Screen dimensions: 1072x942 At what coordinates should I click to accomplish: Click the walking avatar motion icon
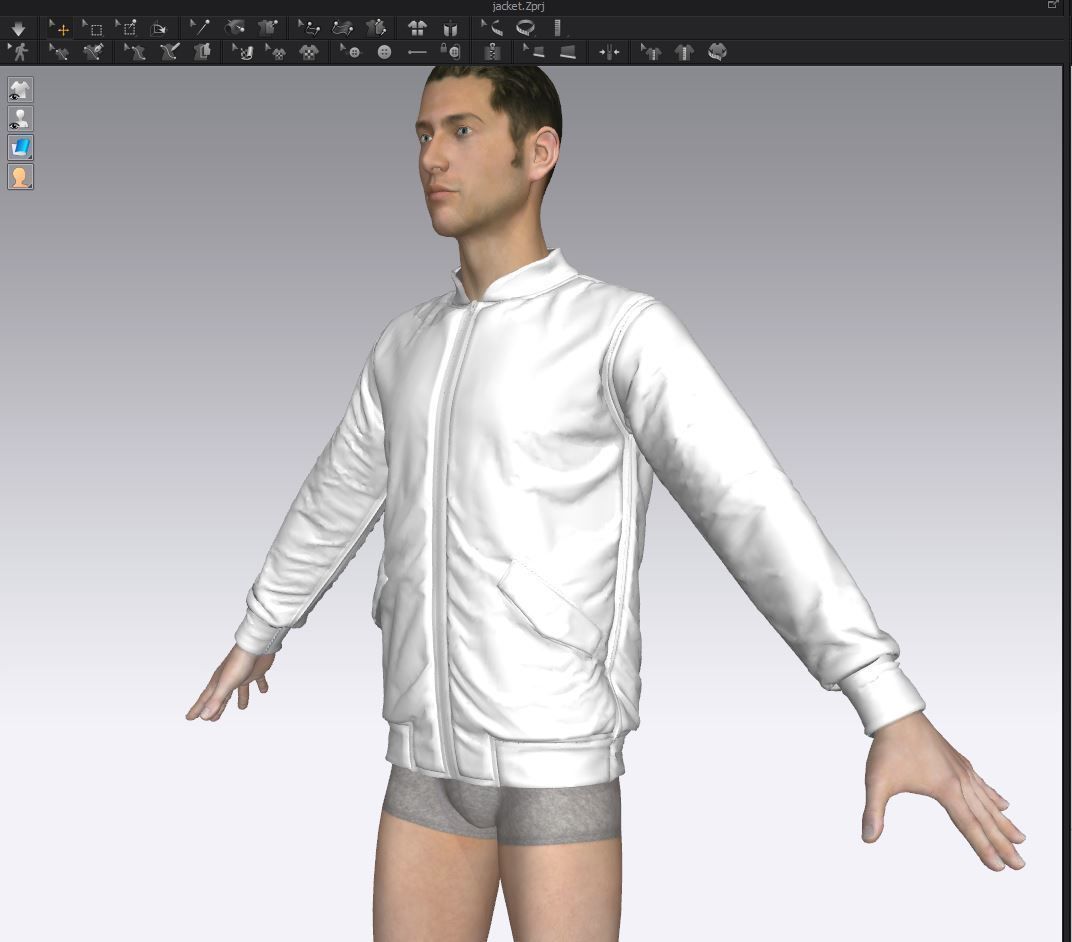click(18, 52)
